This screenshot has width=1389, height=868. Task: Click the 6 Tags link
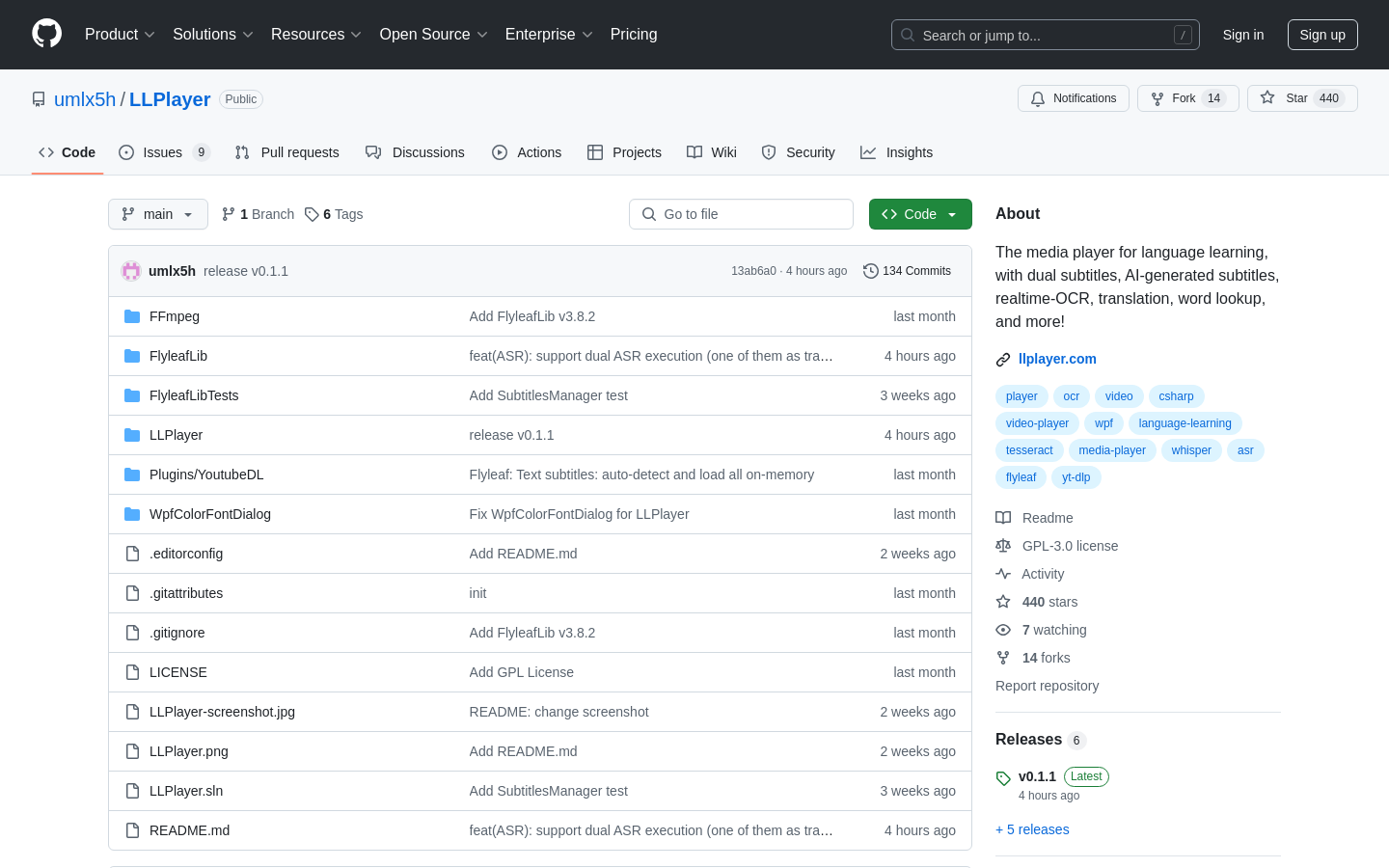334,214
